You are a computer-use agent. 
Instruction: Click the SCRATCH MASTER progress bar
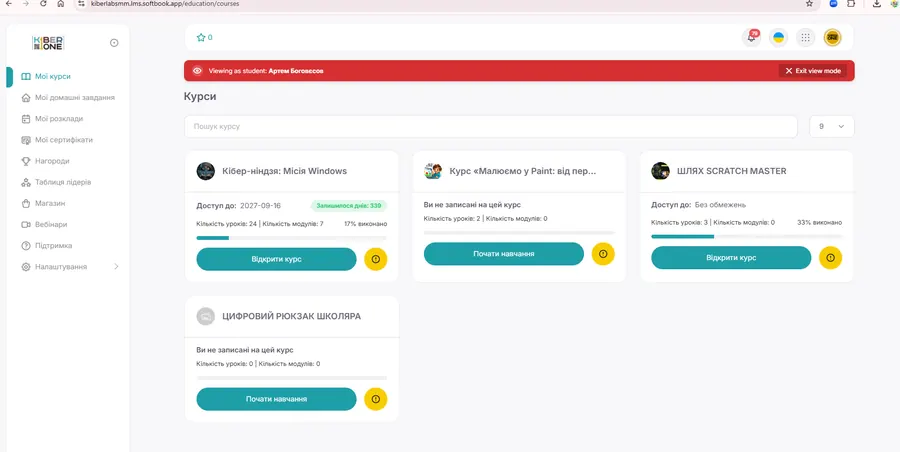746,237
